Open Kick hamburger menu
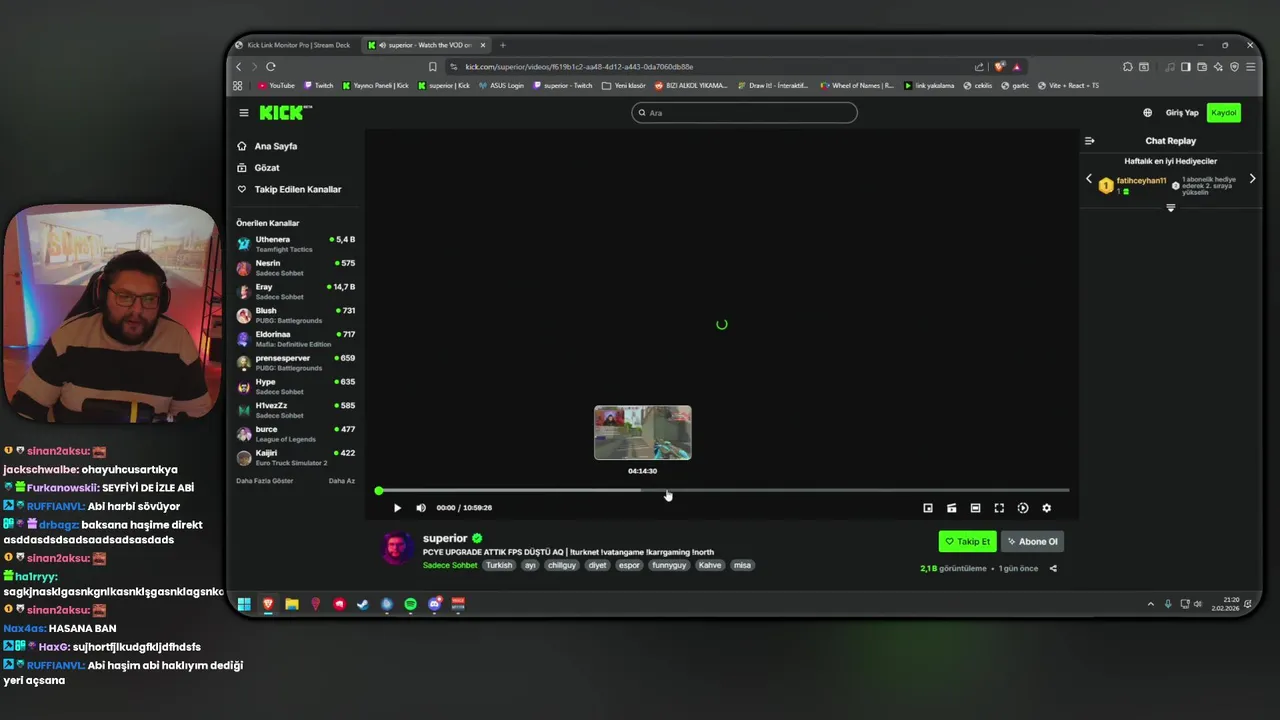1280x720 pixels. (x=243, y=113)
